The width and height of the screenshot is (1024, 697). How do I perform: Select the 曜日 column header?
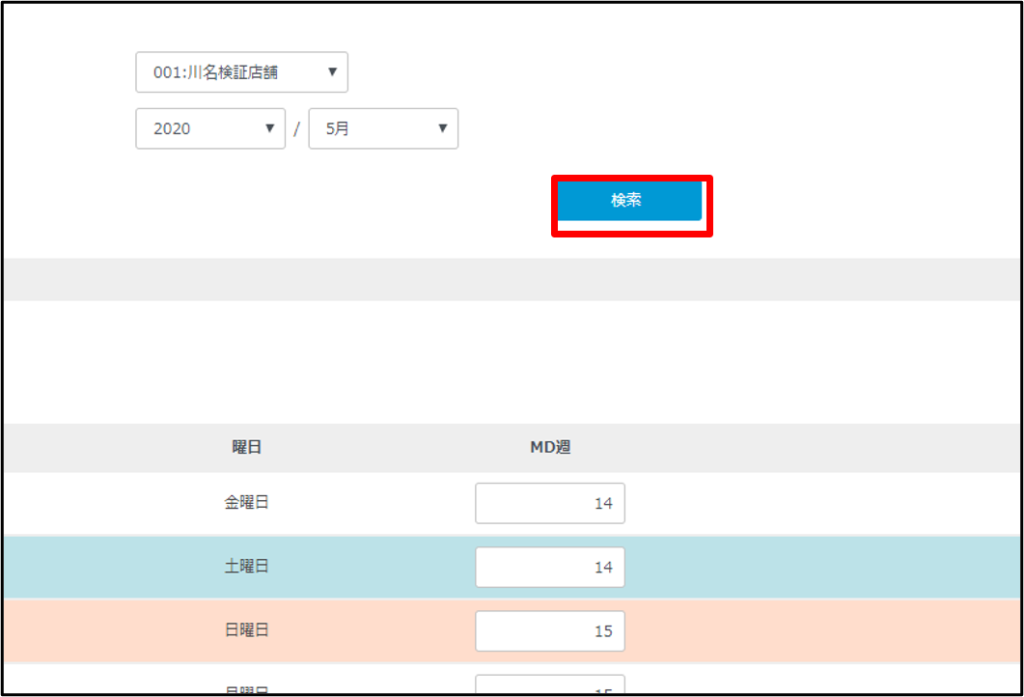pos(247,447)
